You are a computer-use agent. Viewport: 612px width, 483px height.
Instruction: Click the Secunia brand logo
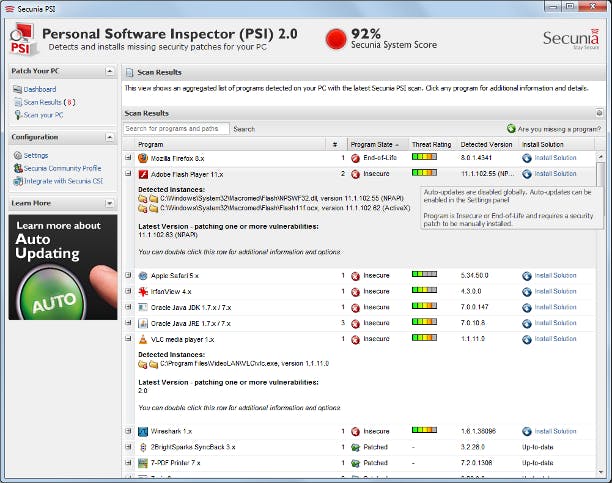pos(571,39)
